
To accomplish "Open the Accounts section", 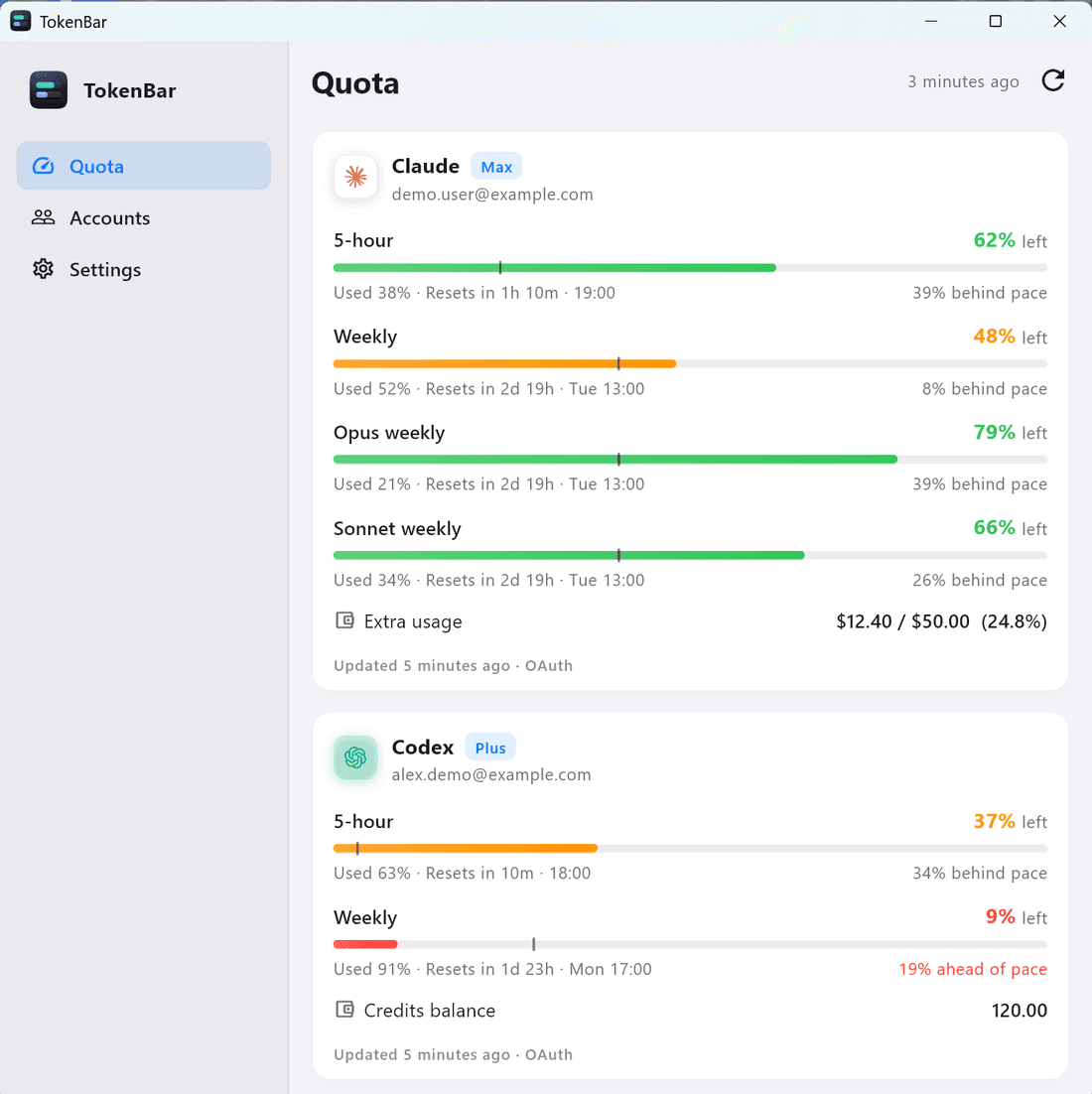I will pyautogui.click(x=144, y=217).
